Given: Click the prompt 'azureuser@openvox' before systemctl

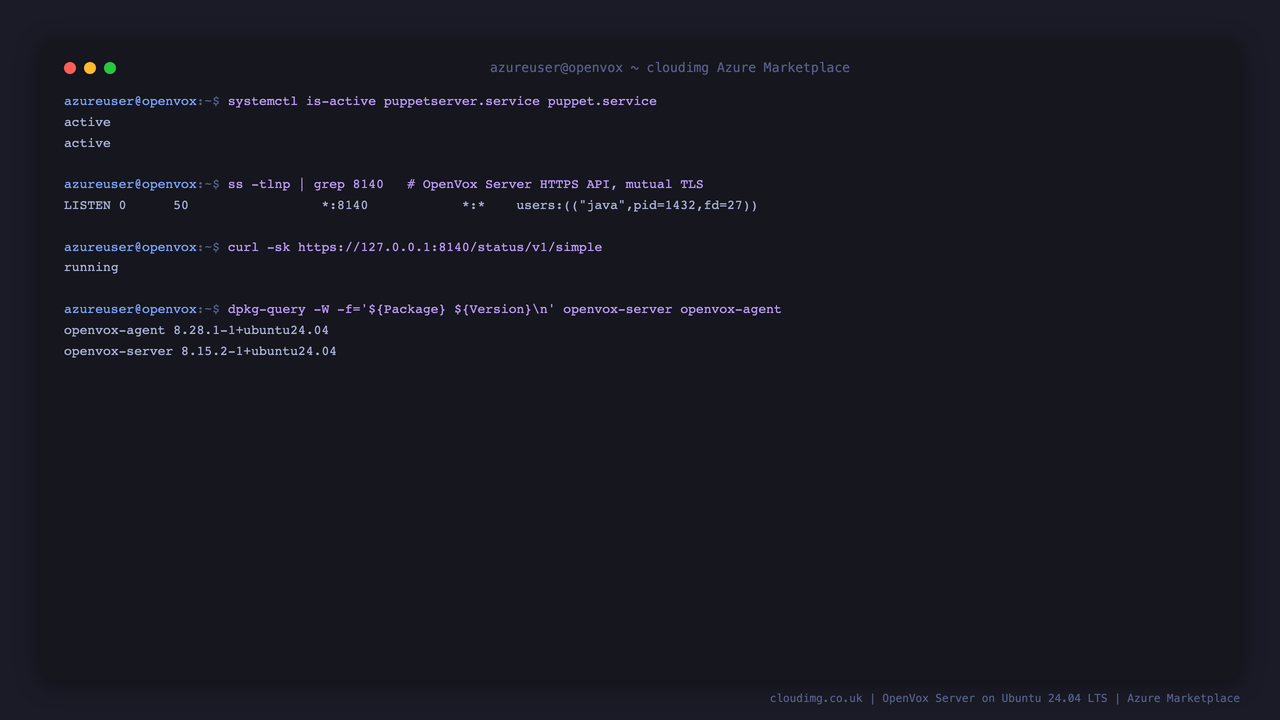Looking at the screenshot, I should 130,101.
